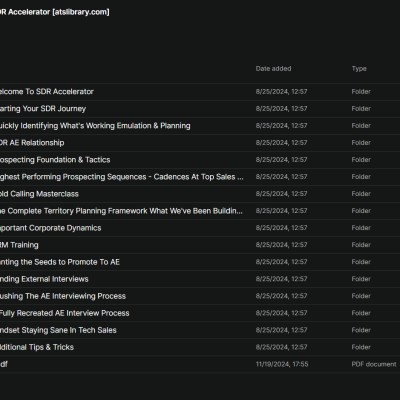Viewport: 400px width, 400px height.
Task: Open 'Fully Recreated AE Interview Process' folder
Action: tap(200, 313)
